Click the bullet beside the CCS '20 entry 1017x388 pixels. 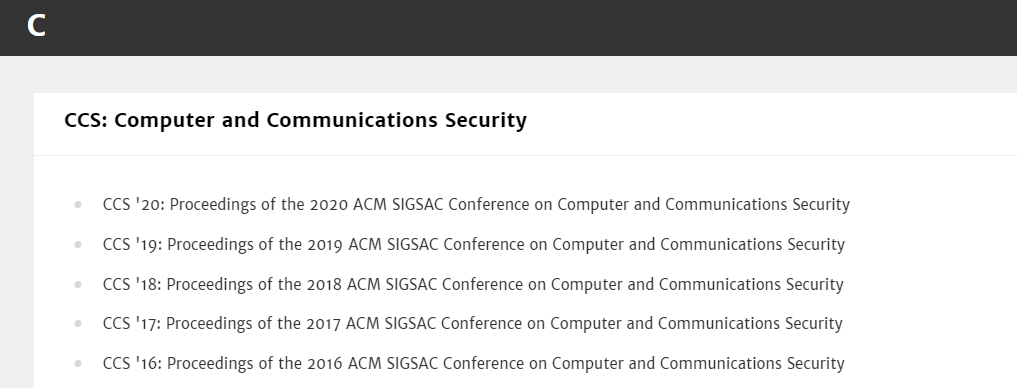click(78, 204)
